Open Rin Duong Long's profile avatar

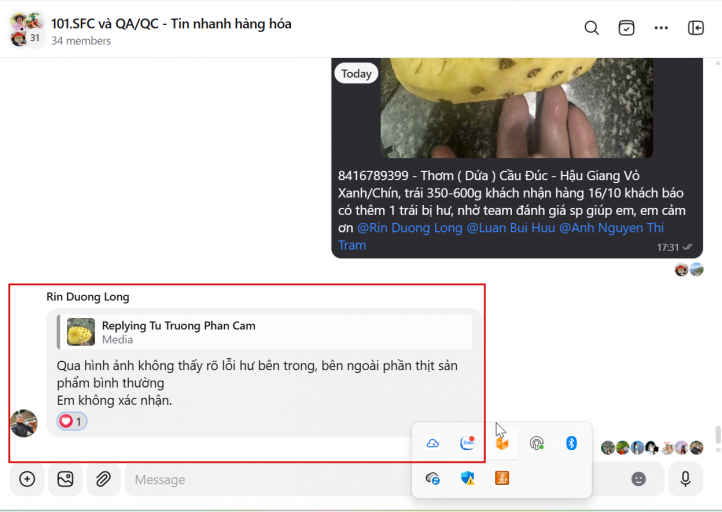pyautogui.click(x=24, y=423)
